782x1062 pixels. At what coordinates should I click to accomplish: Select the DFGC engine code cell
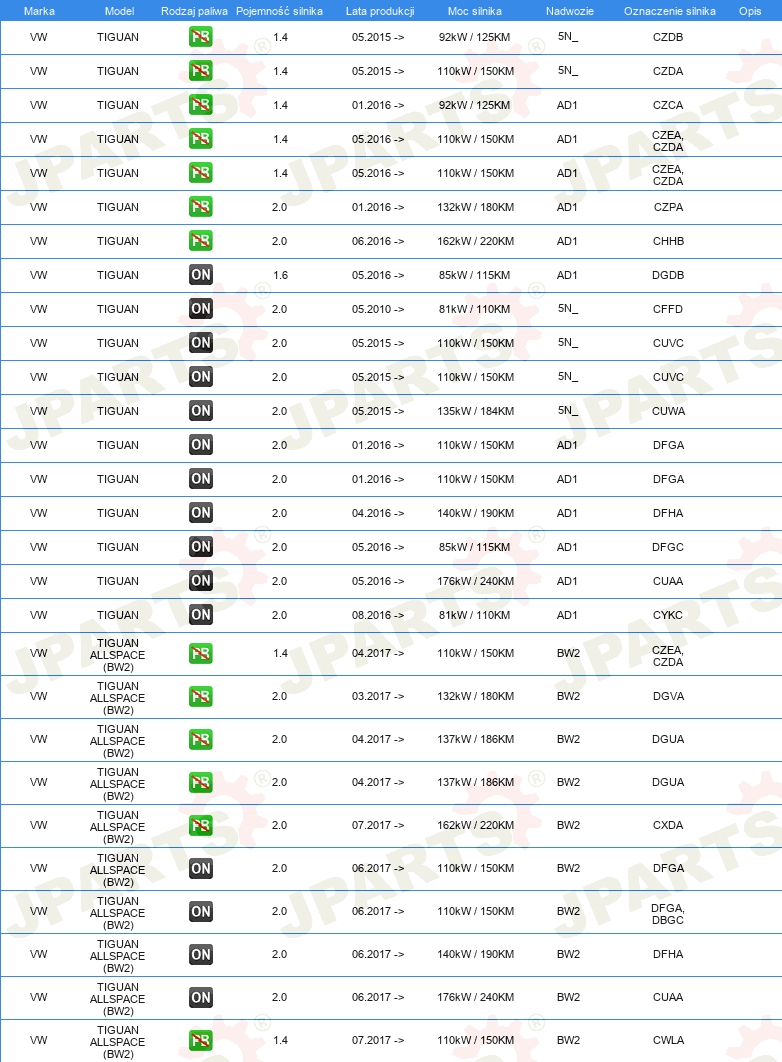click(x=668, y=547)
